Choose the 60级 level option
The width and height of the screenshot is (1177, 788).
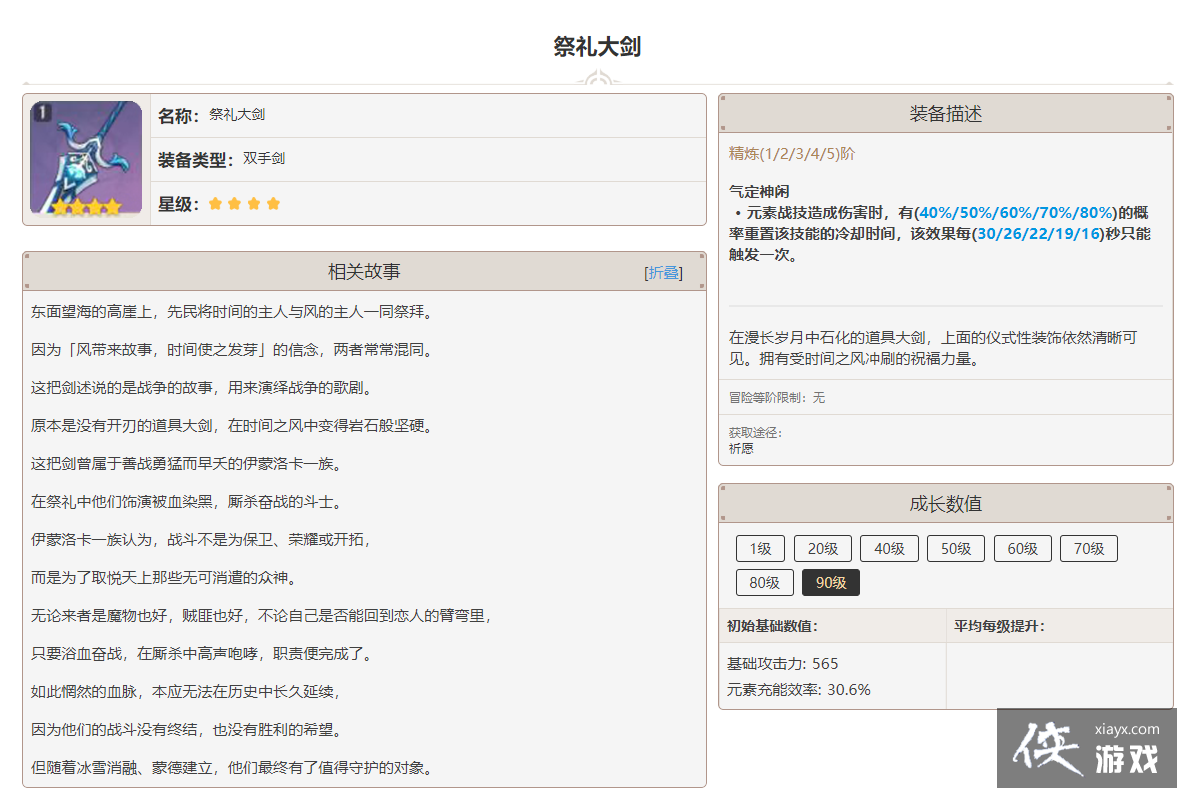click(1022, 548)
